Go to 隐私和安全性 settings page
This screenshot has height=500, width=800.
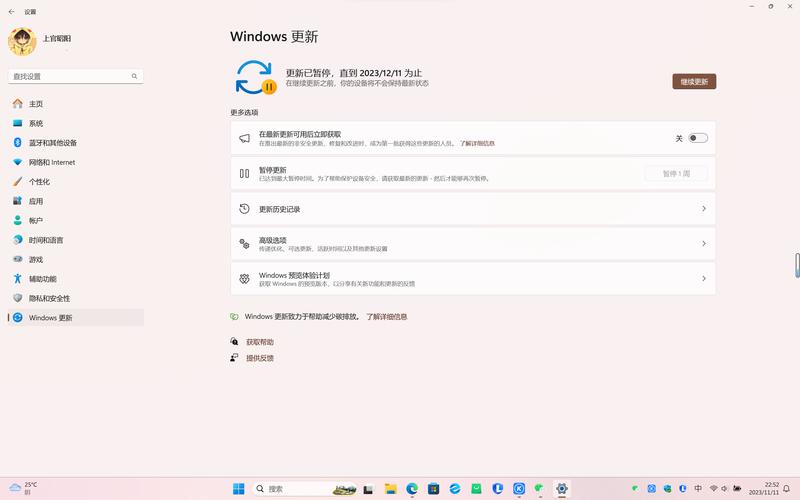click(49, 298)
